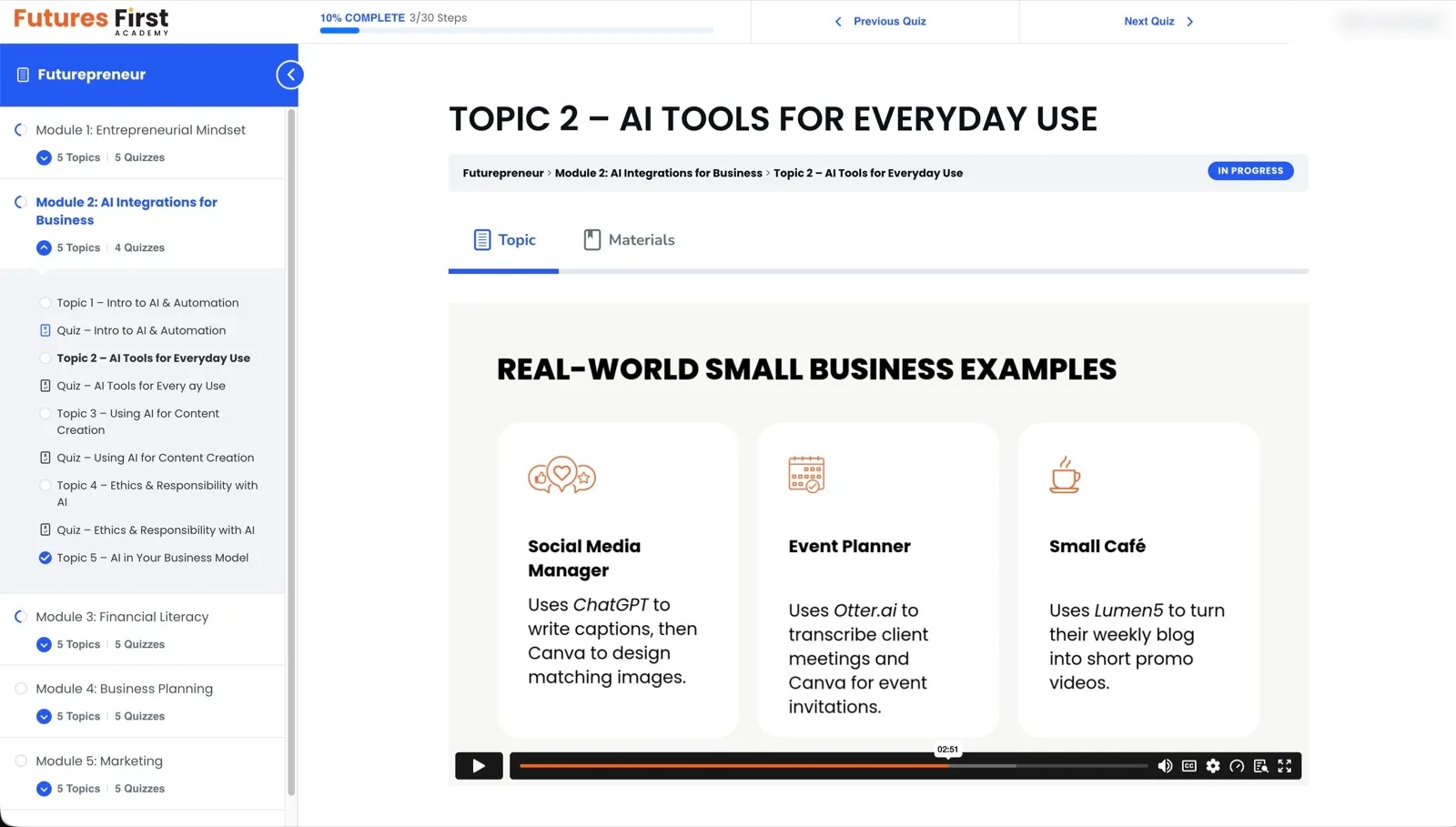Toggle closed captions CC icon
The height and width of the screenshot is (827, 1456).
click(1188, 766)
